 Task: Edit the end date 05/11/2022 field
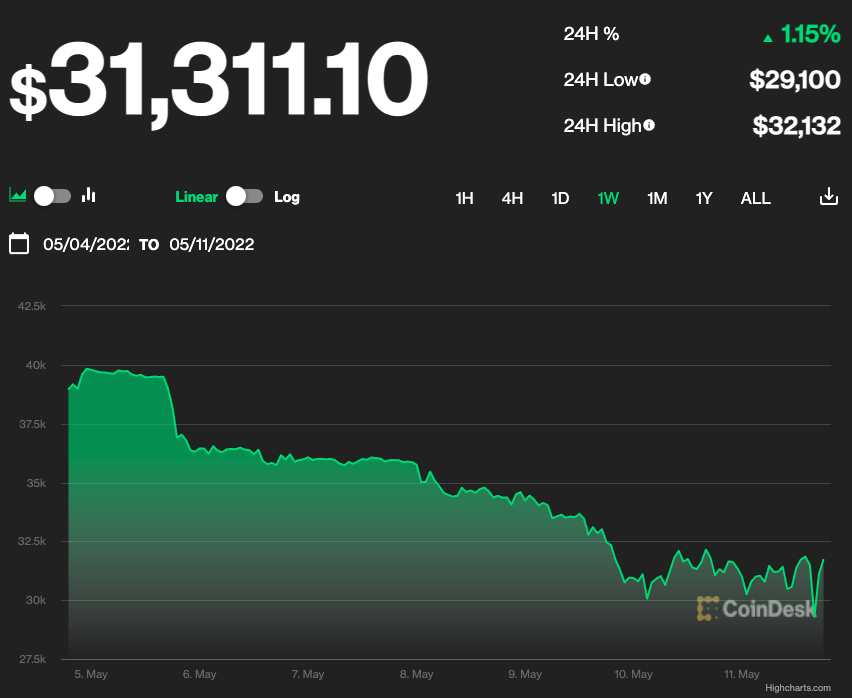click(211, 244)
